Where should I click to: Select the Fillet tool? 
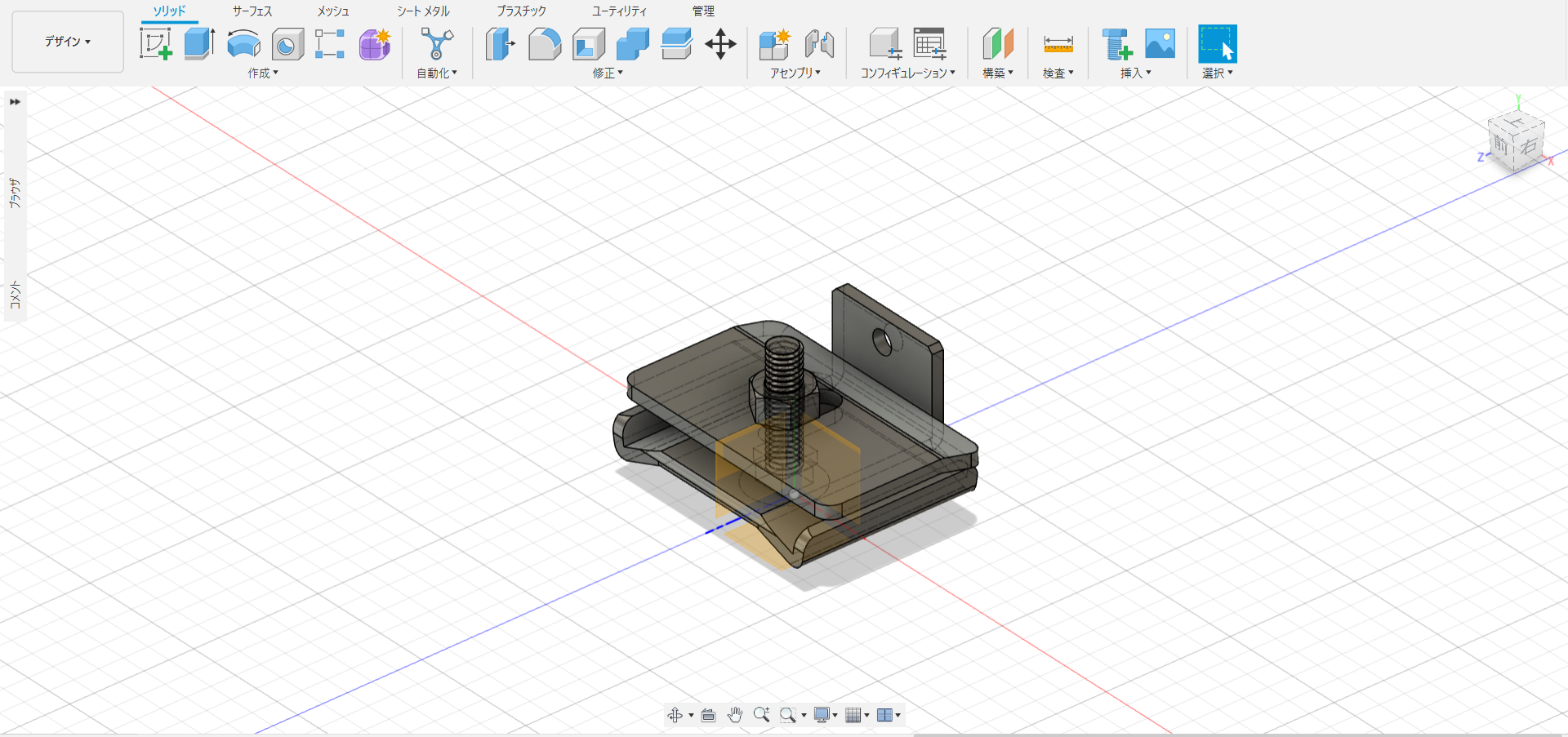[x=545, y=44]
